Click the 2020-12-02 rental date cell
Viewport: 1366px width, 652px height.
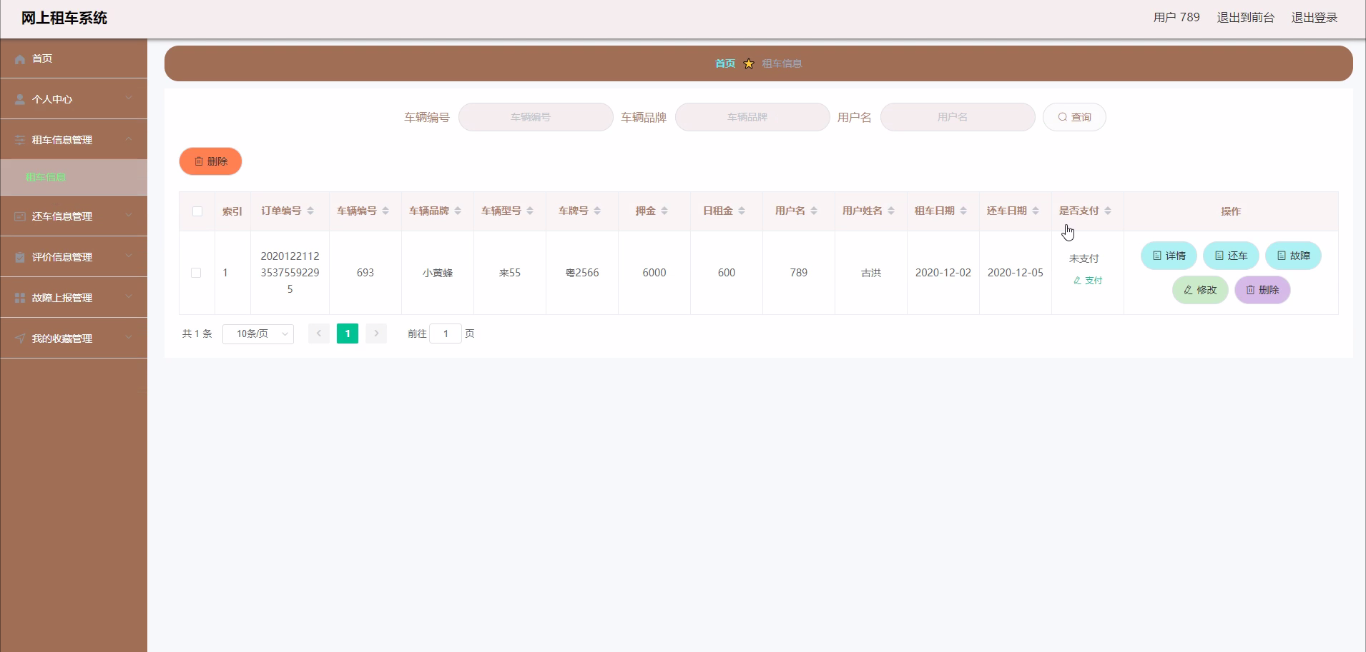pyautogui.click(x=943, y=273)
